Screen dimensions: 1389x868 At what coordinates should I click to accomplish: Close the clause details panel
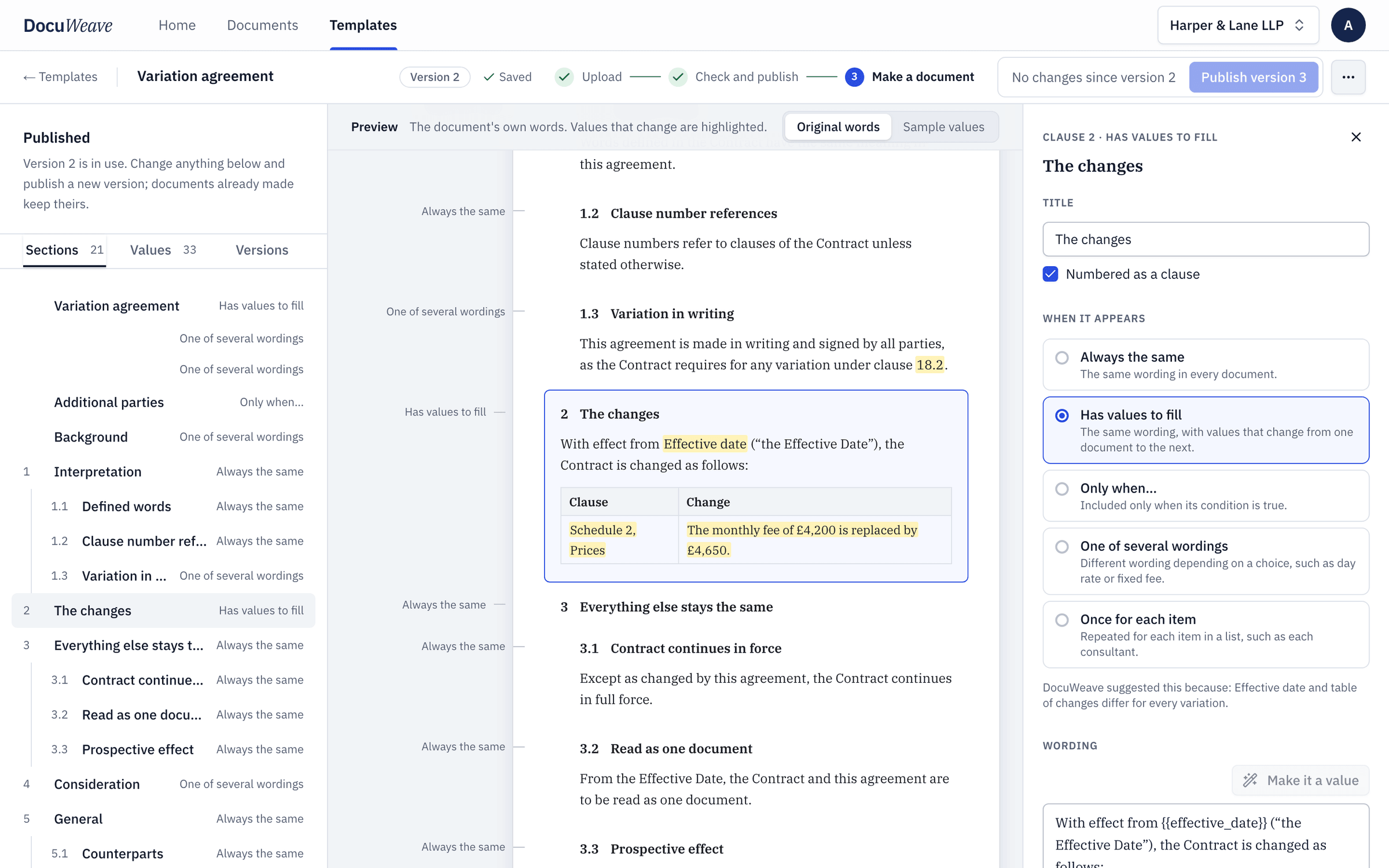coord(1356,137)
